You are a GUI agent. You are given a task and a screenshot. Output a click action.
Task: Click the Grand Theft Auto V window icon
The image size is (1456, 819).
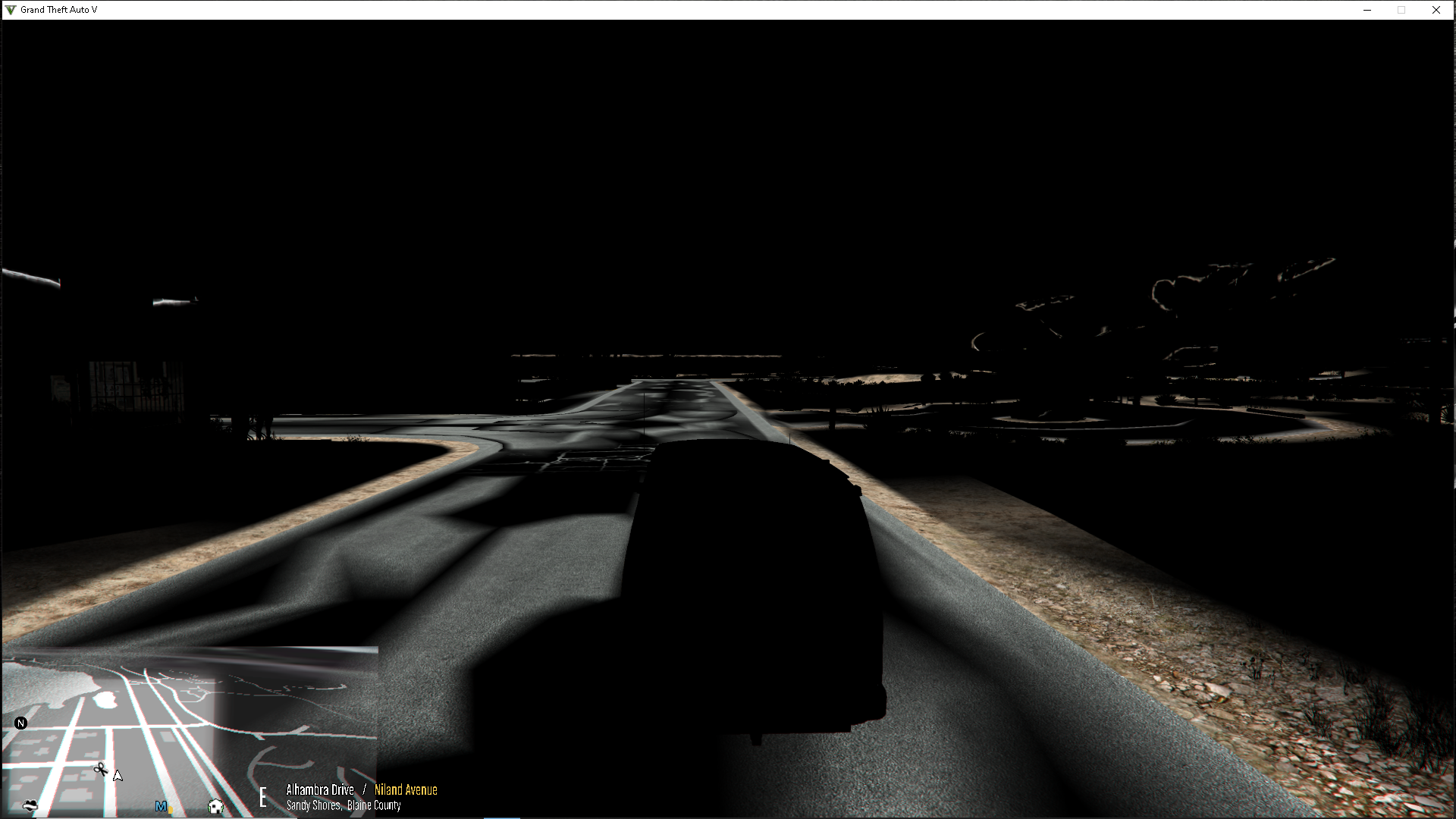point(11,10)
